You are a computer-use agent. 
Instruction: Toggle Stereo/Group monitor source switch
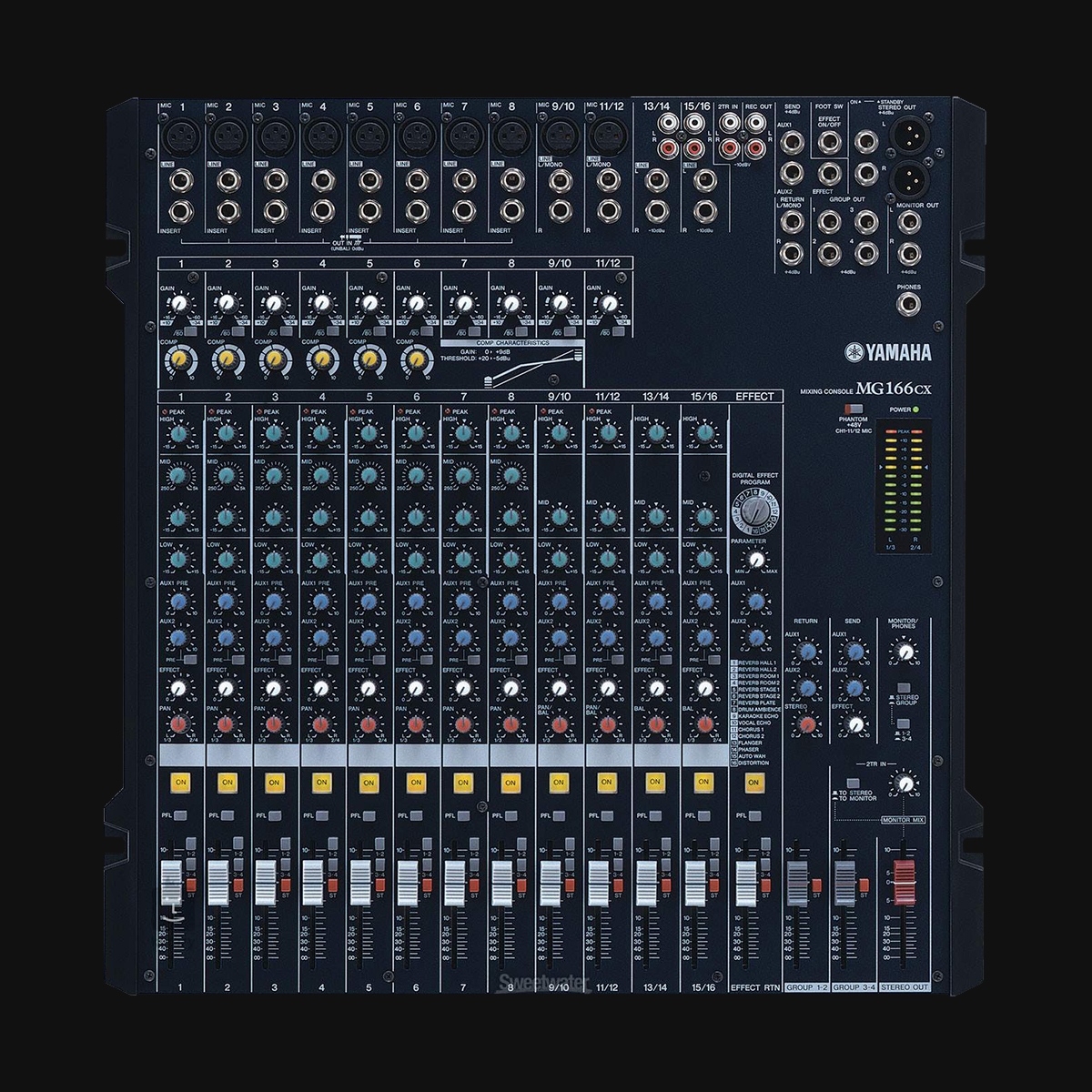point(903,688)
